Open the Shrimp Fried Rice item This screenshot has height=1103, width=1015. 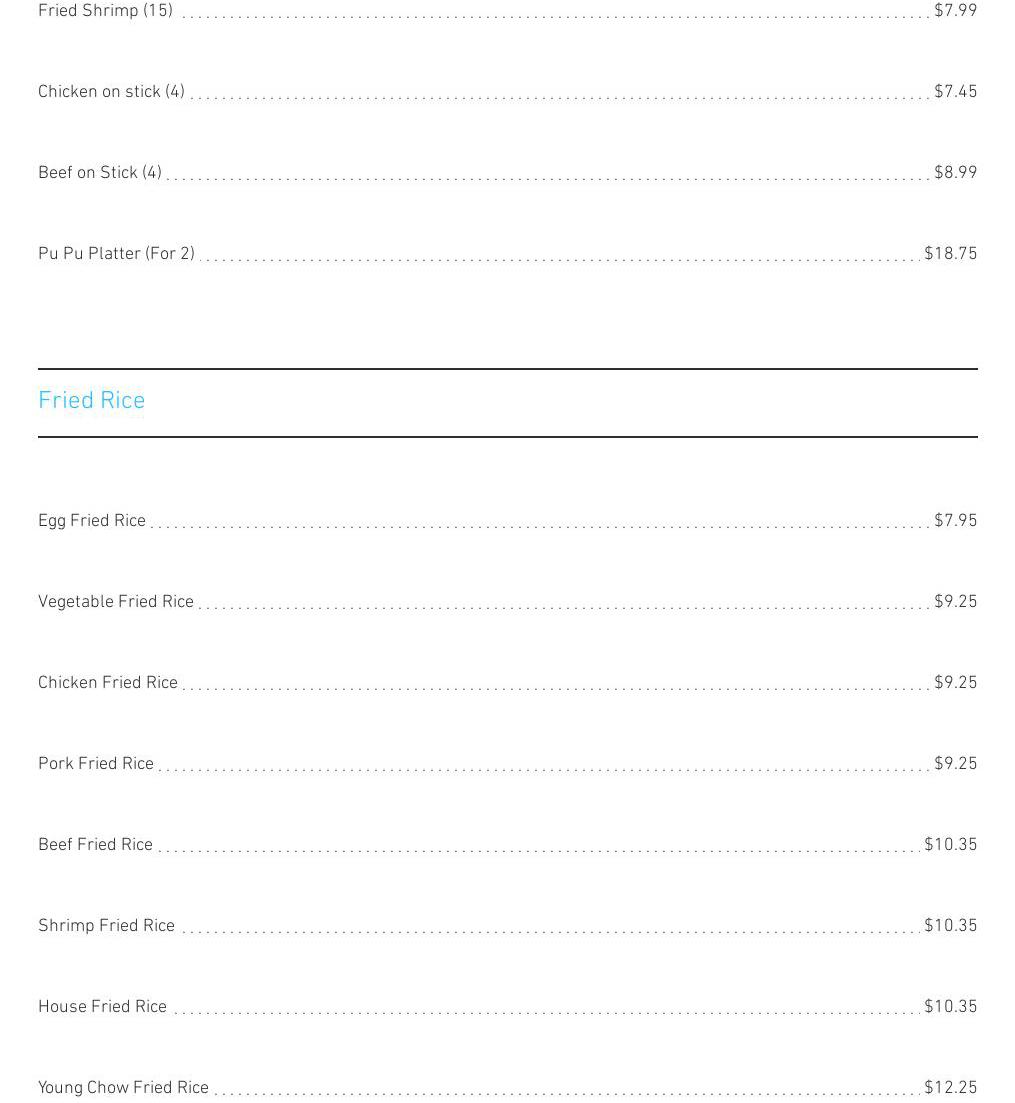pyautogui.click(x=106, y=926)
